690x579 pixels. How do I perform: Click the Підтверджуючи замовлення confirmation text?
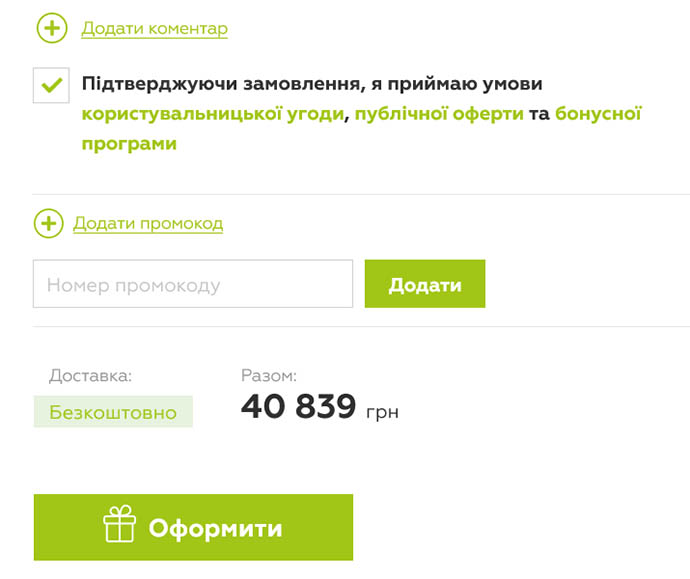312,84
